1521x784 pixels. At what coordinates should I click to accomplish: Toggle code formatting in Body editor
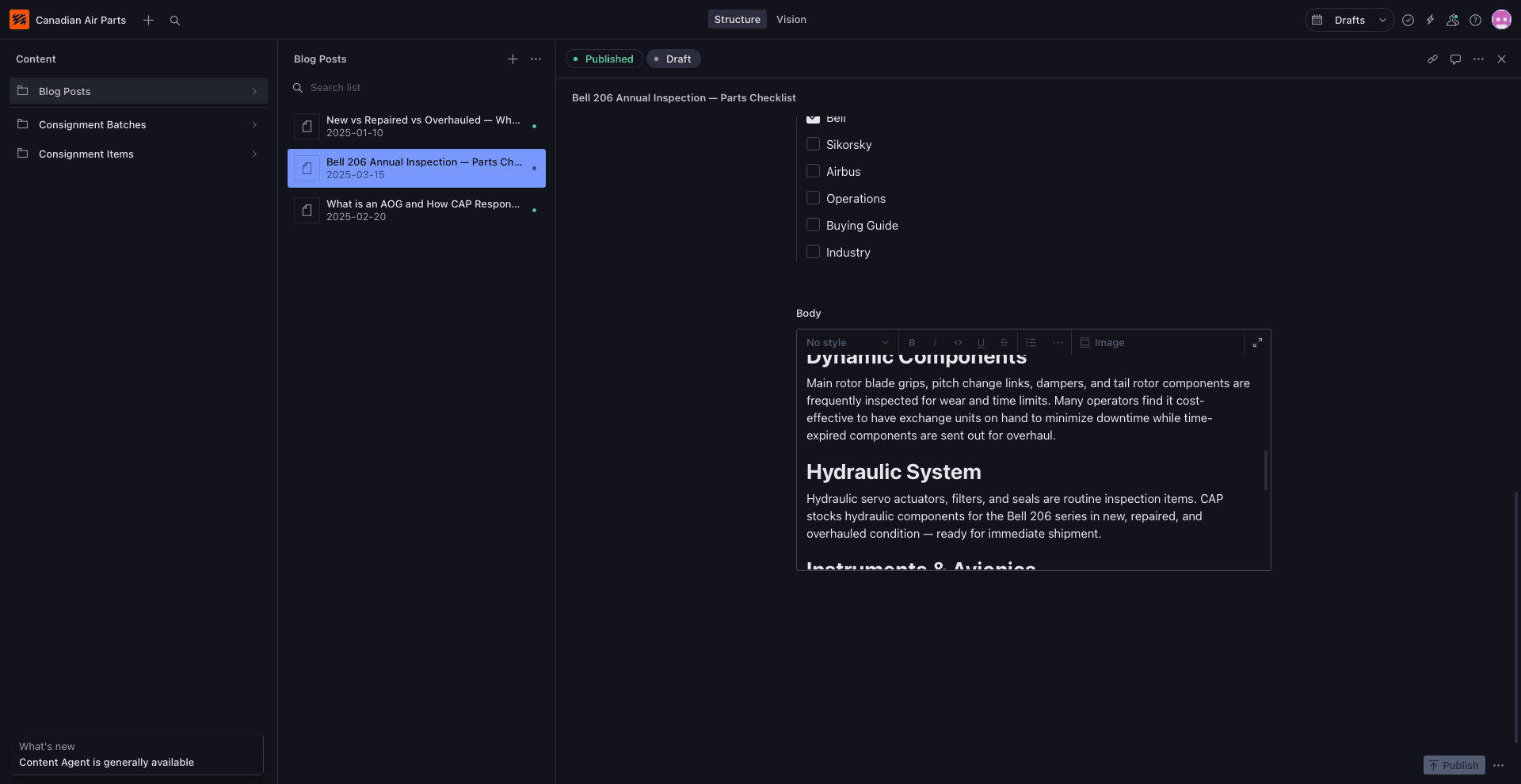click(958, 342)
